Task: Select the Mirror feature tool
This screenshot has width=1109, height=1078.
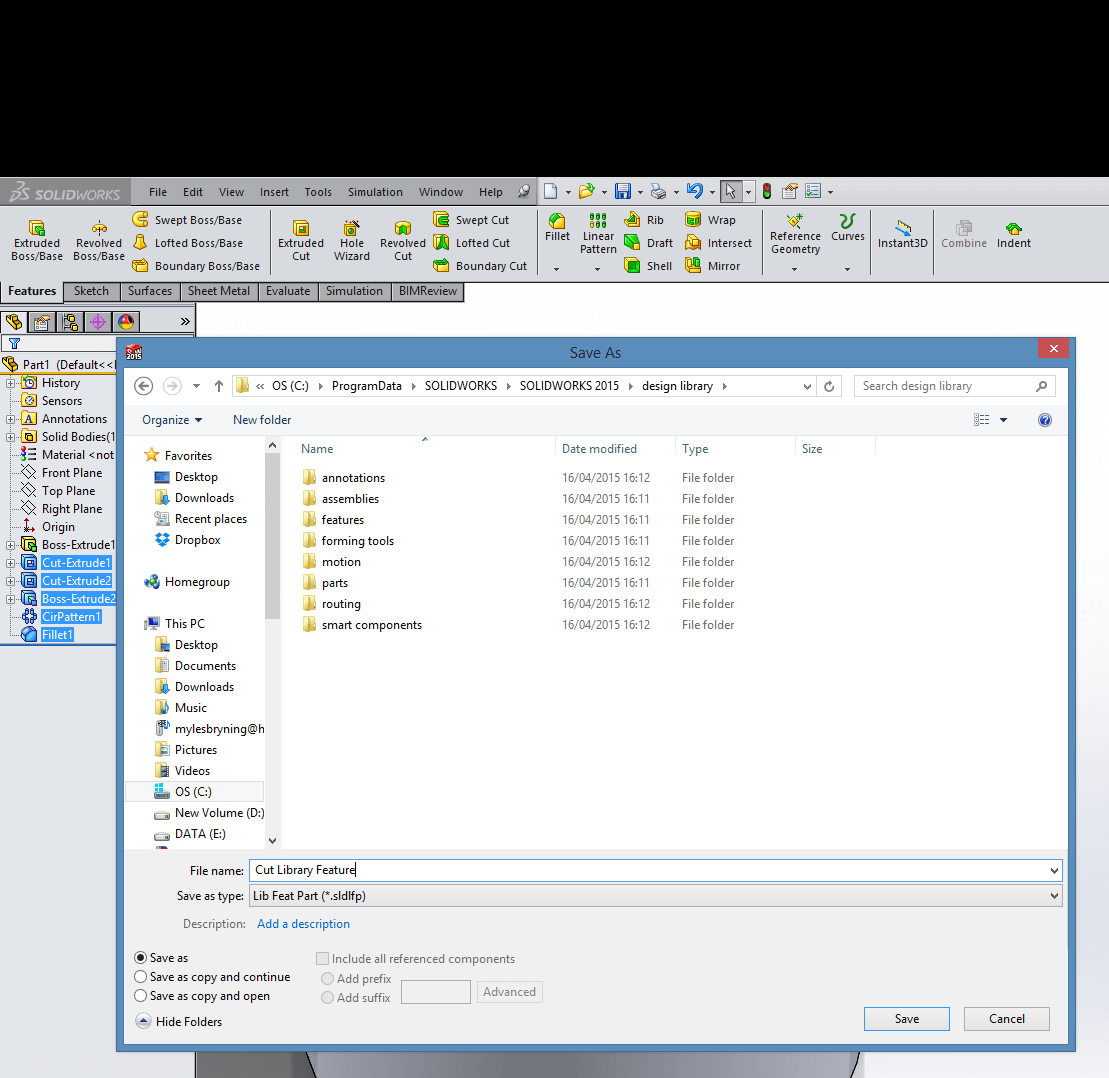Action: click(718, 265)
